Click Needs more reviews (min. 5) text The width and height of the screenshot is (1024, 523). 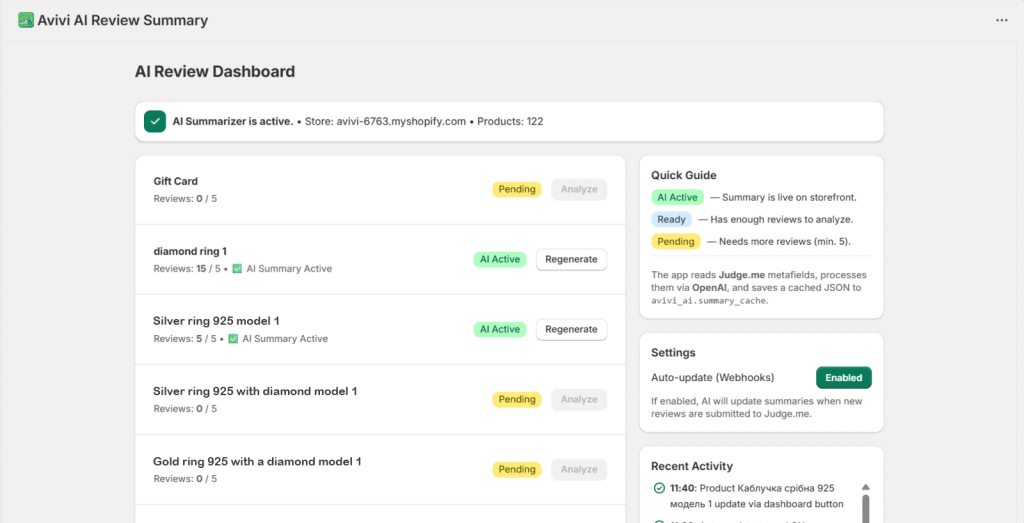pyautogui.click(x=785, y=242)
